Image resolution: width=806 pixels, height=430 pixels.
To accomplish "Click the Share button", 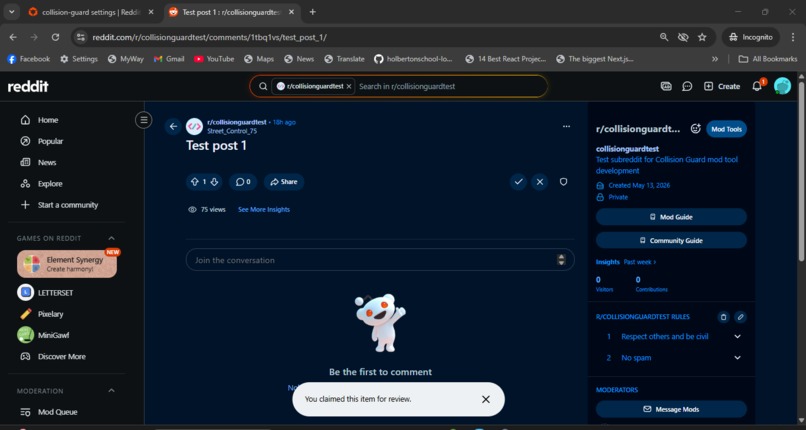I will [284, 182].
